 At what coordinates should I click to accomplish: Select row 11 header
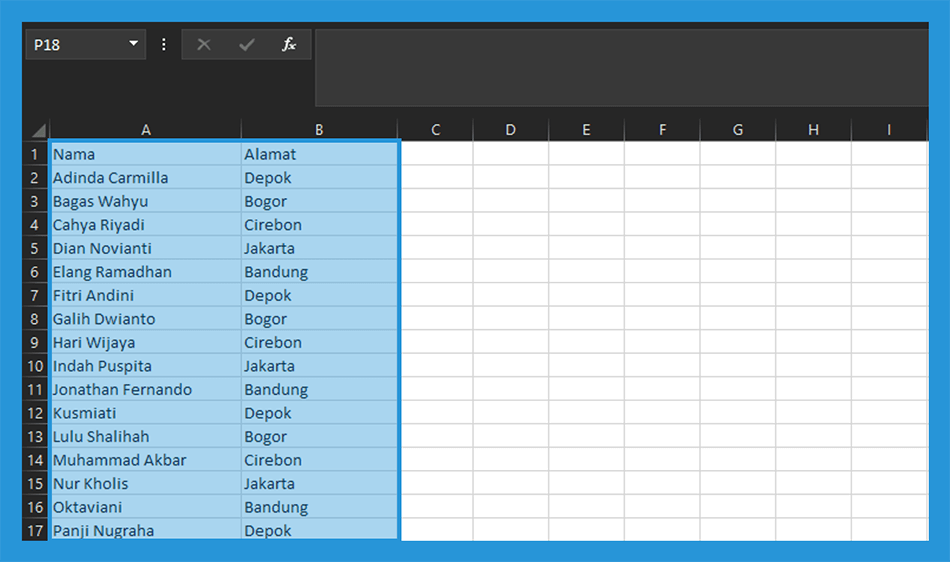click(35, 389)
